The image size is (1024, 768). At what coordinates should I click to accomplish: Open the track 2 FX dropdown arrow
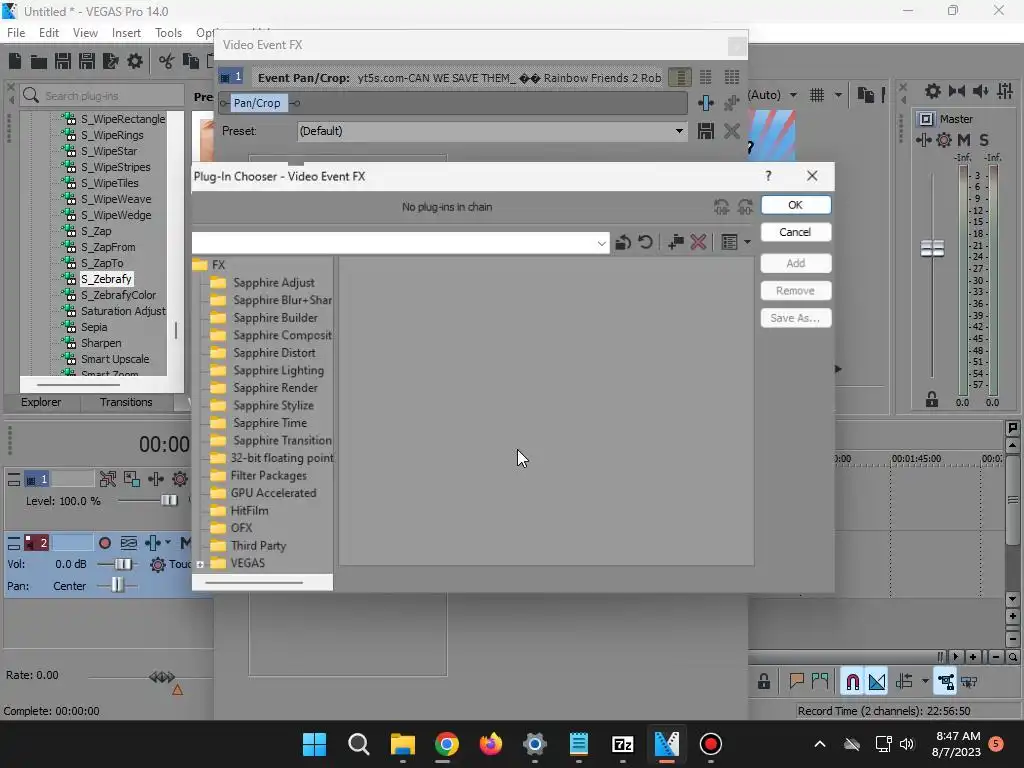point(168,543)
